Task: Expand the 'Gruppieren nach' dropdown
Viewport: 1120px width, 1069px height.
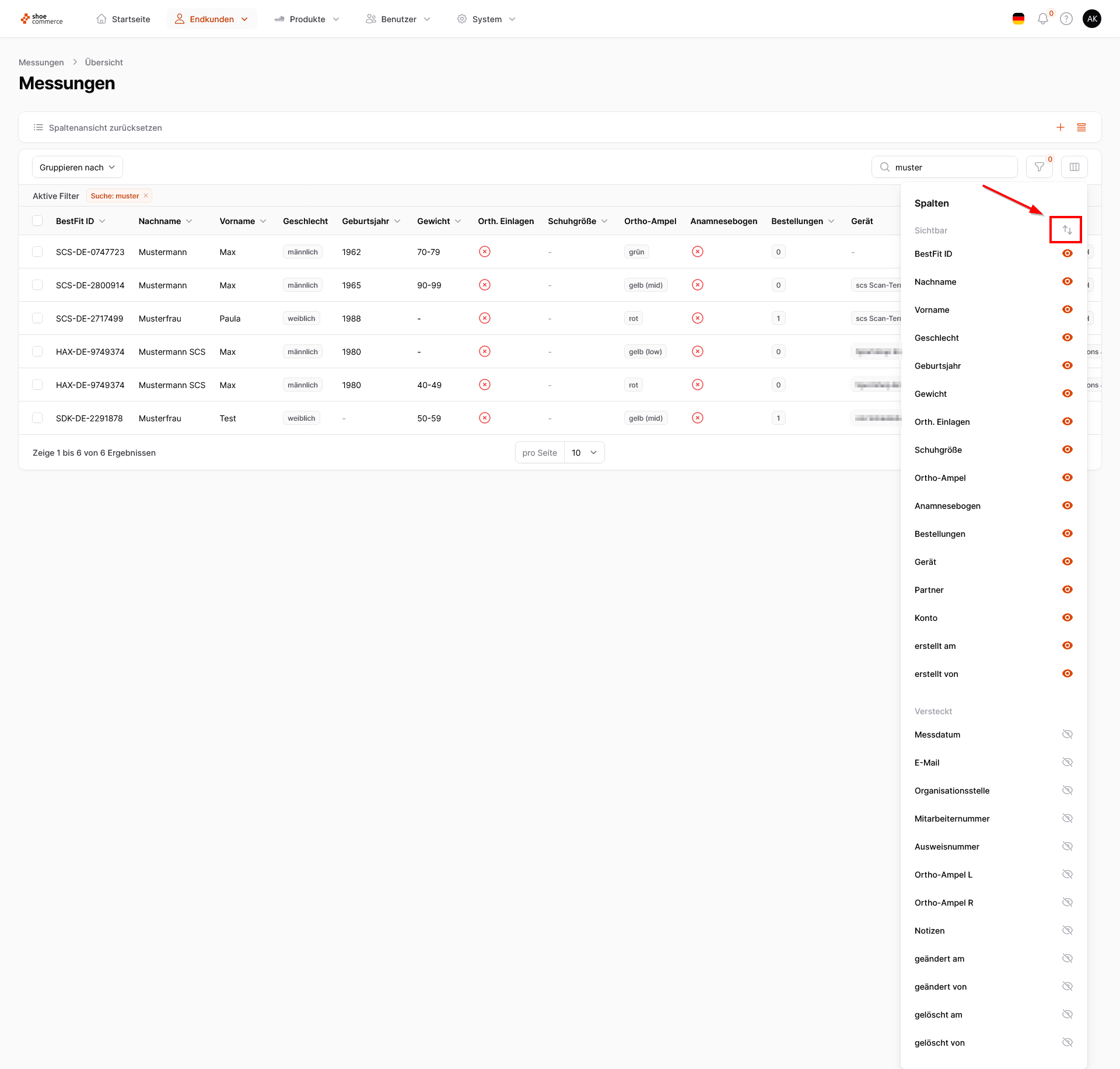Action: [77, 167]
